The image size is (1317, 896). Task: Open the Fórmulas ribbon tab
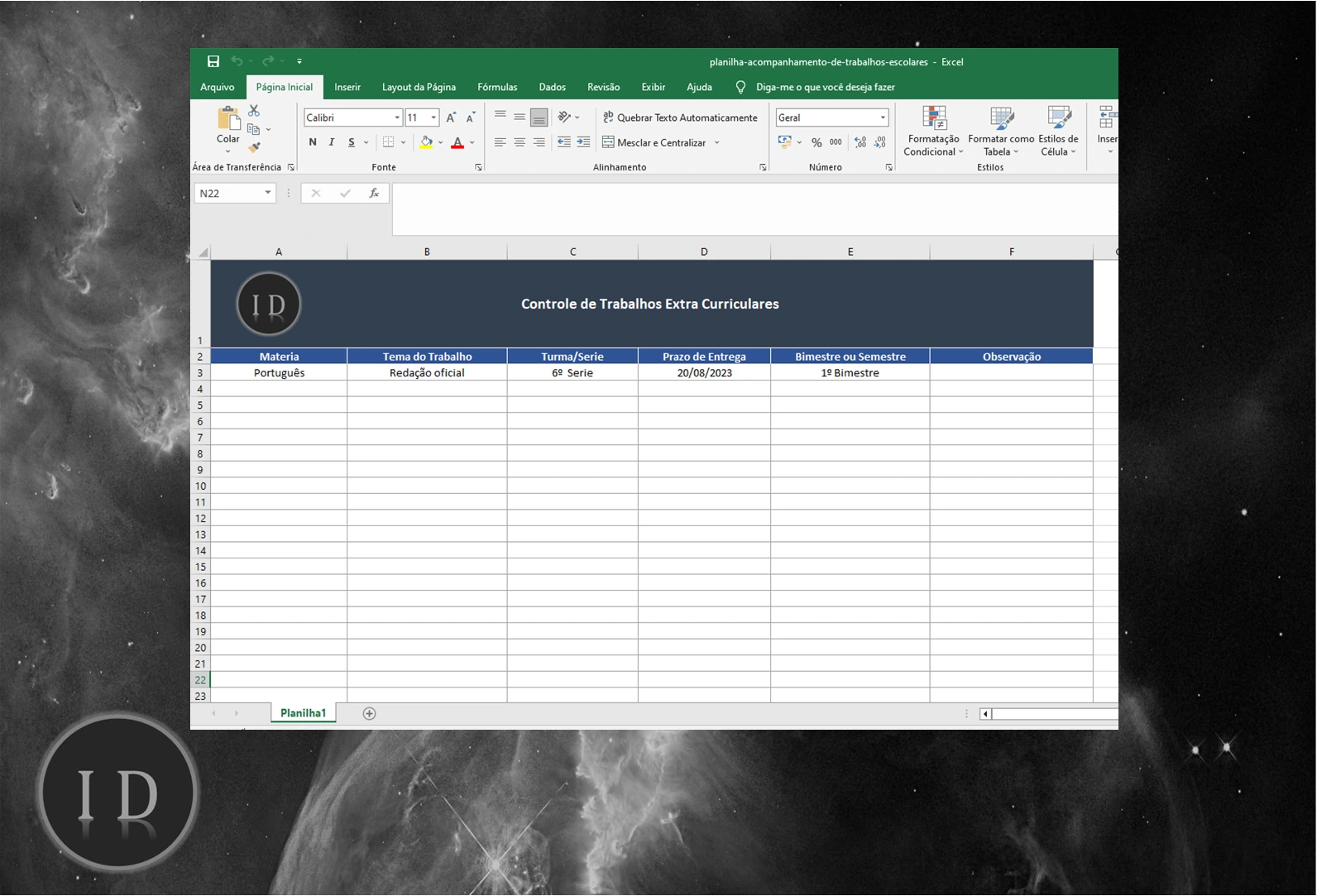tap(497, 87)
